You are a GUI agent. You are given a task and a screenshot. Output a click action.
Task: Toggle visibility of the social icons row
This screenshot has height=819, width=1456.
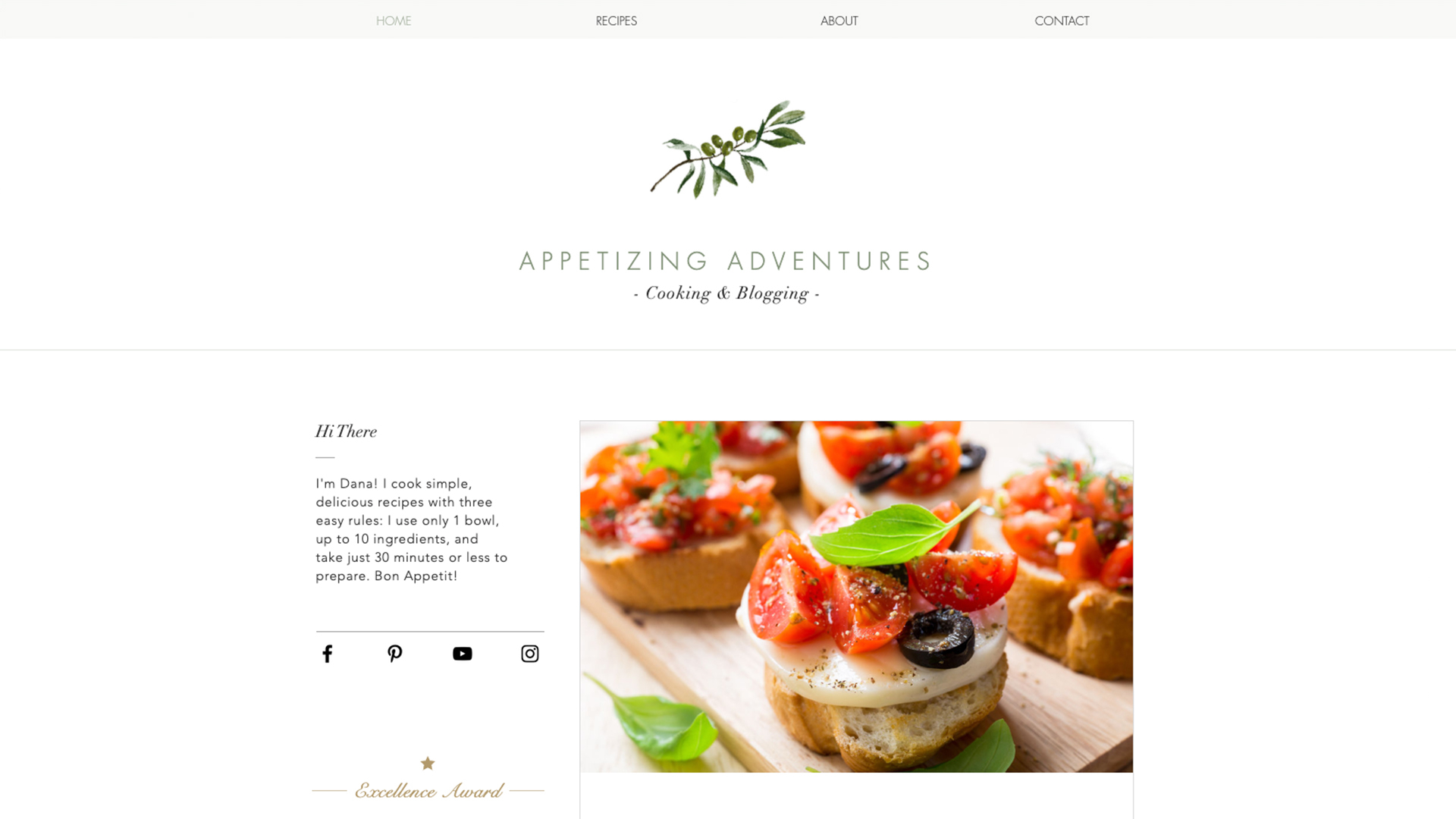coord(428,653)
